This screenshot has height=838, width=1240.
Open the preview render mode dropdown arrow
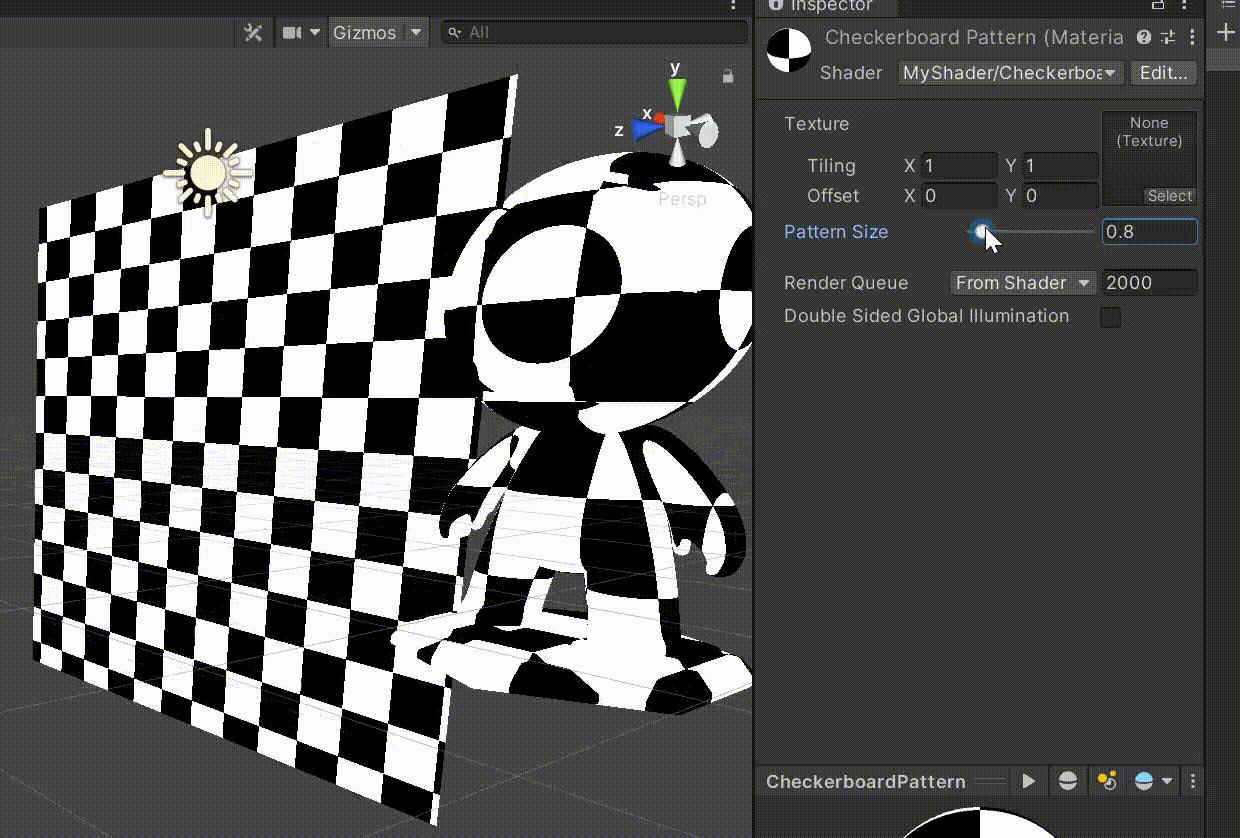point(1166,781)
